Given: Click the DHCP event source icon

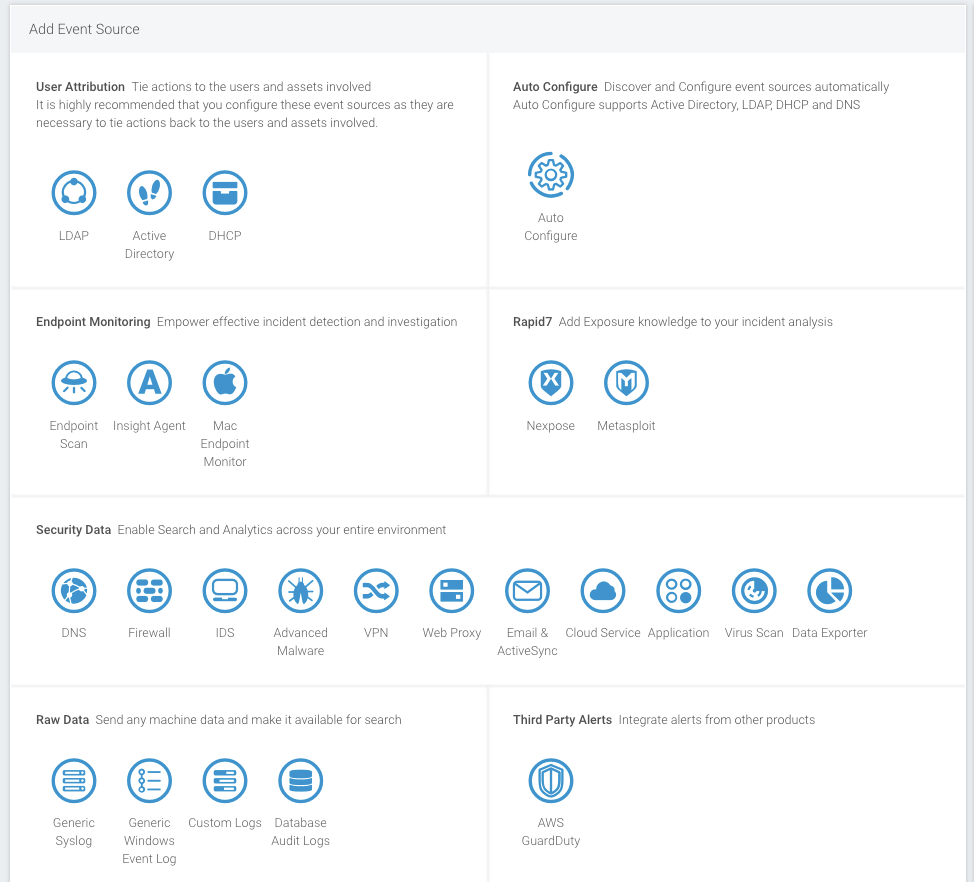Looking at the screenshot, I should click(225, 193).
